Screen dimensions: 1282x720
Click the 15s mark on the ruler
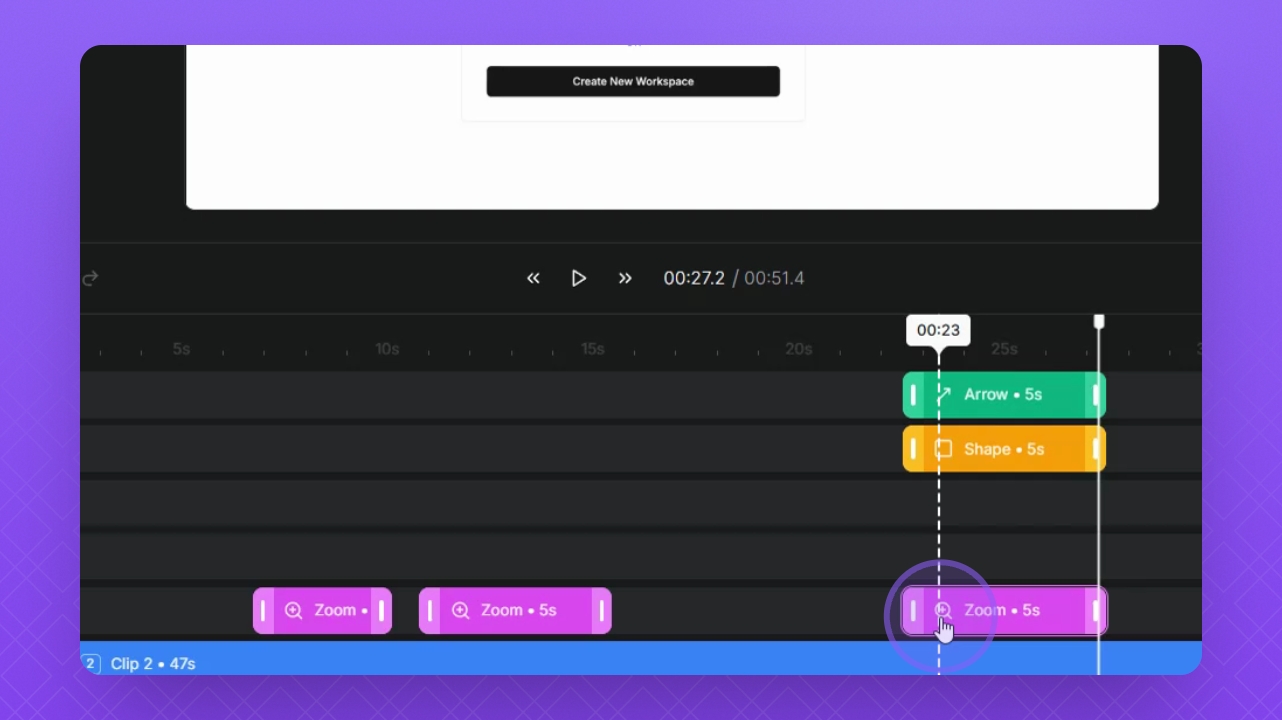(x=593, y=349)
